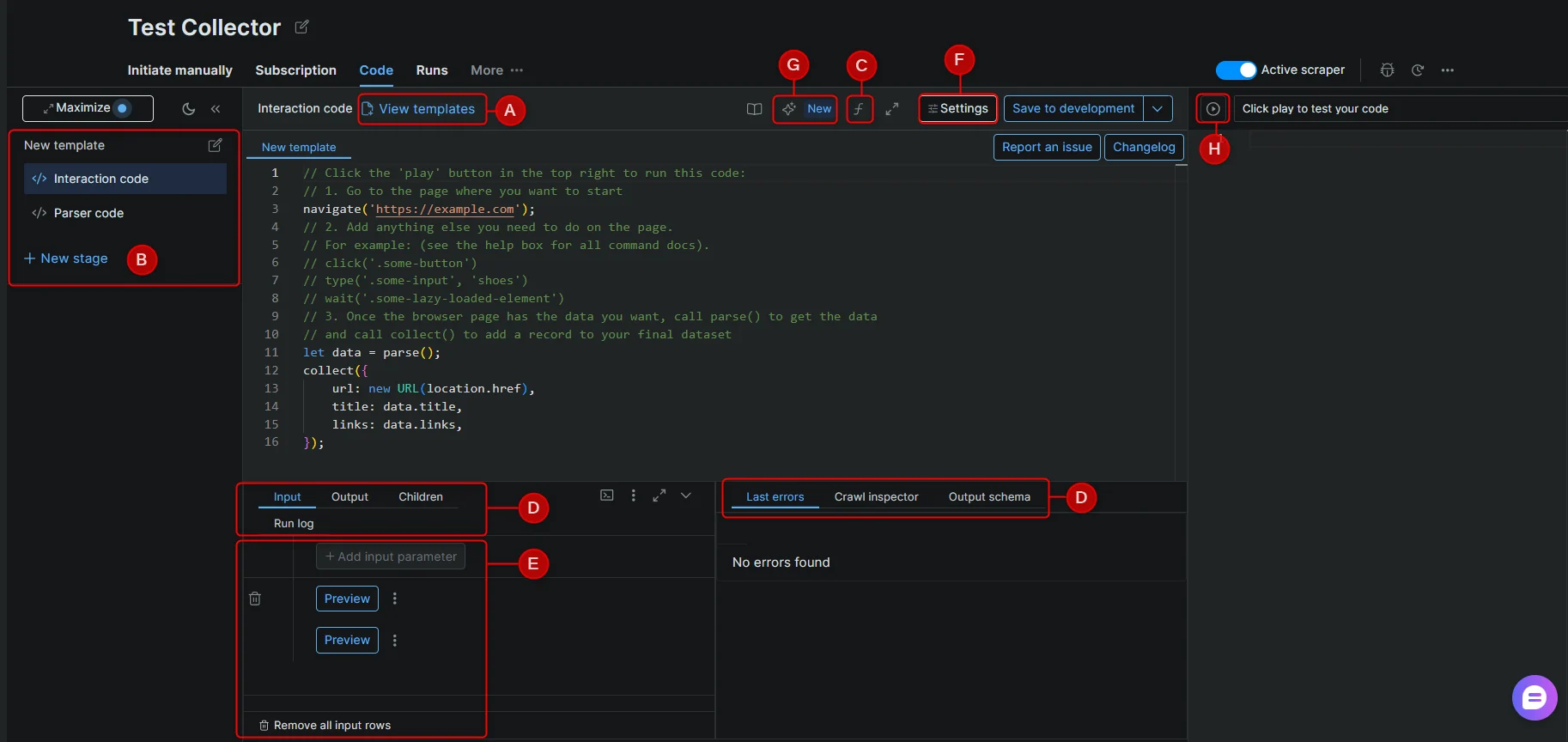This screenshot has width=1568, height=742.
Task: Open the Save to development dropdown arrow
Action: click(1158, 109)
